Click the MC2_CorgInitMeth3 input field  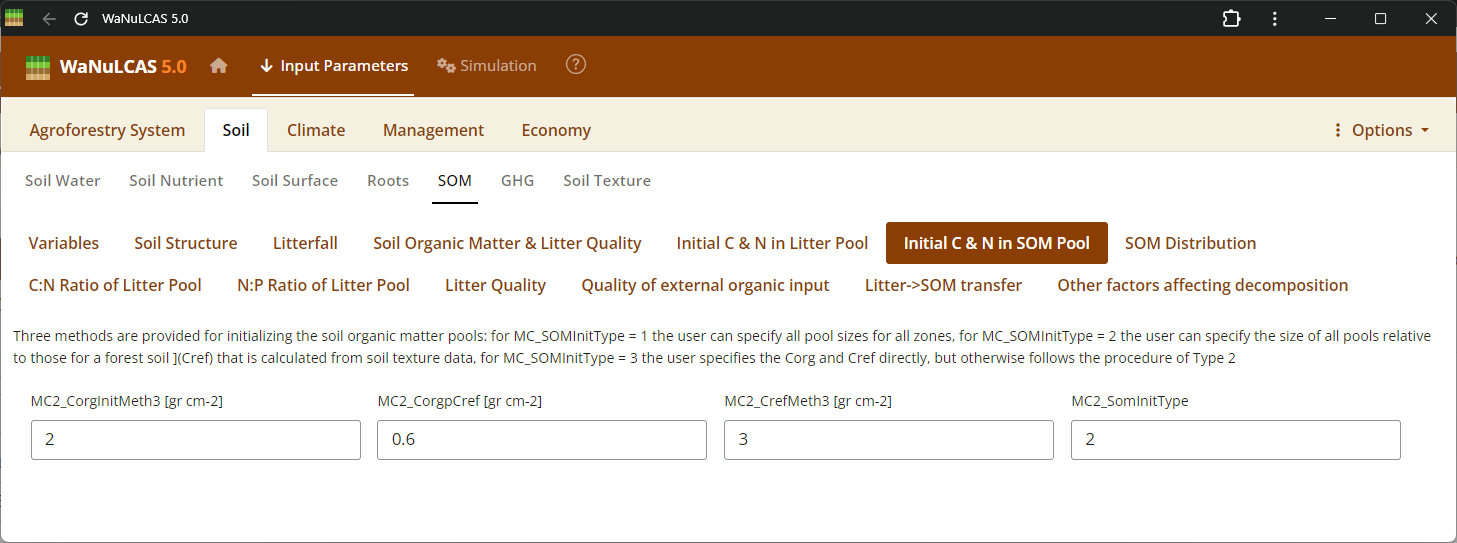(x=196, y=440)
